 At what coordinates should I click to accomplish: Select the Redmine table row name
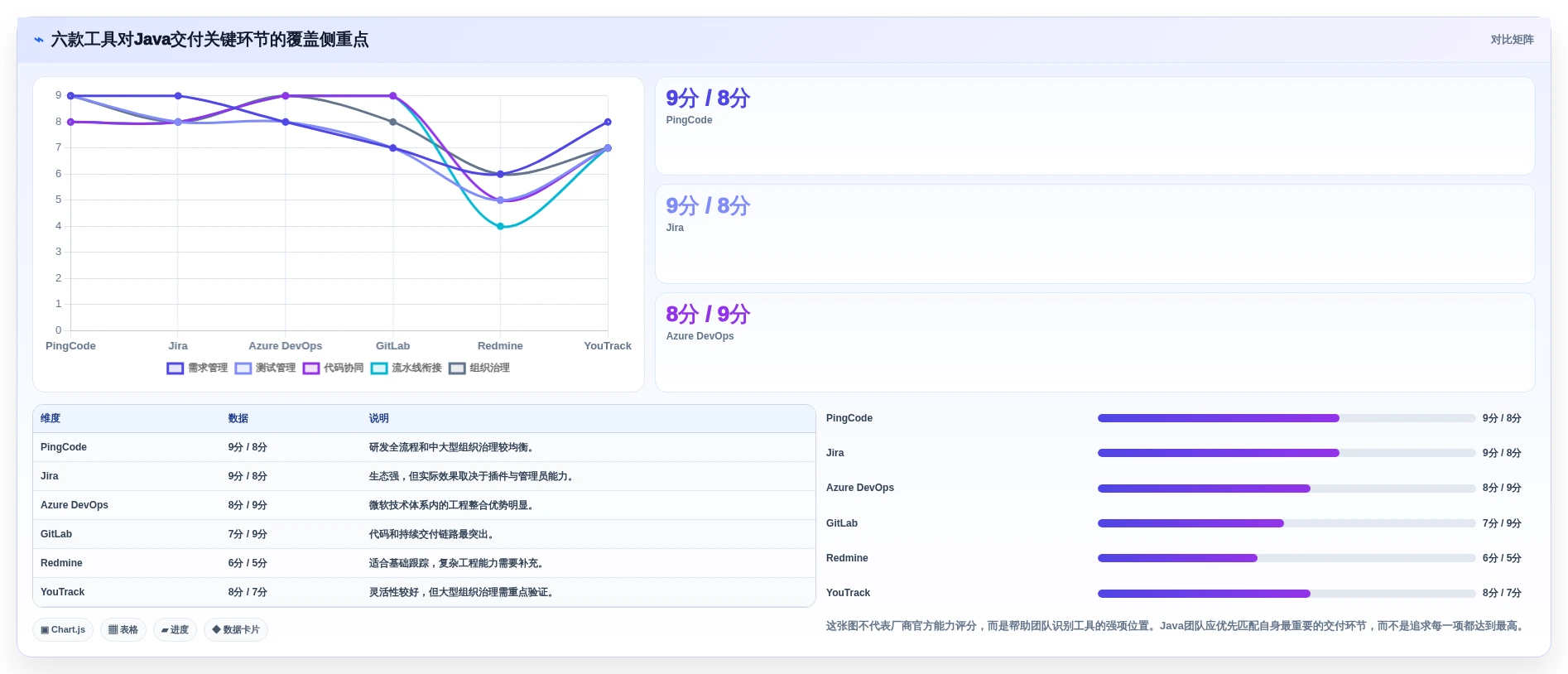(61, 563)
